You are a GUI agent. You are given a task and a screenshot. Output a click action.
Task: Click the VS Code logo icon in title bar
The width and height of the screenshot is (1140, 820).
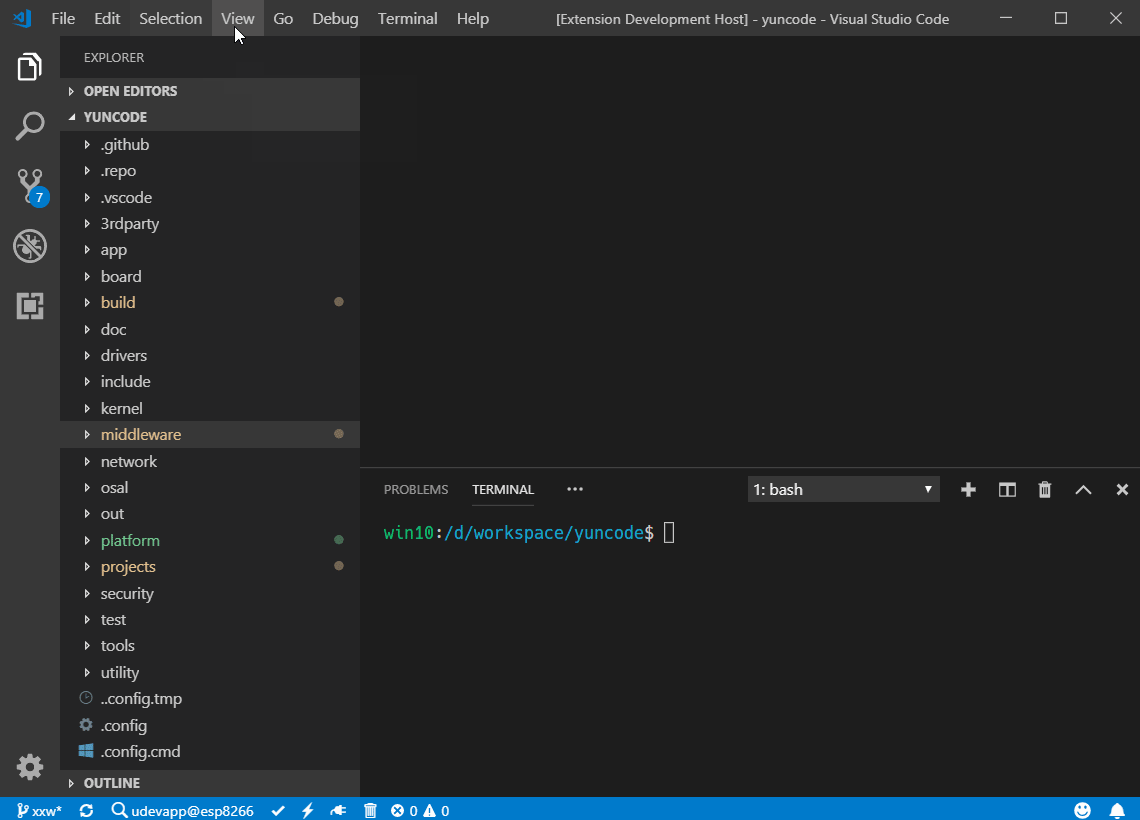pyautogui.click(x=22, y=18)
